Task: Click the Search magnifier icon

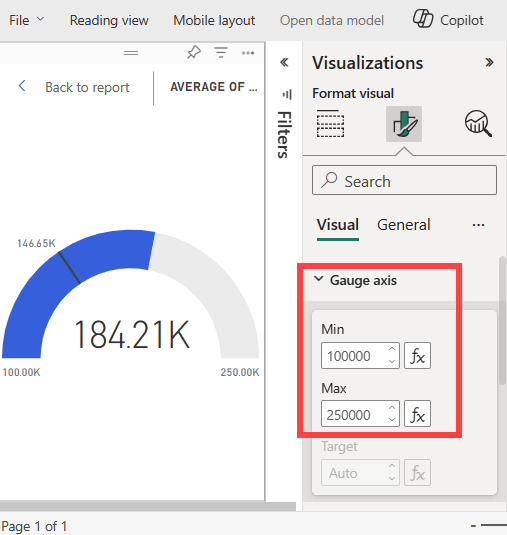Action: pyautogui.click(x=329, y=180)
